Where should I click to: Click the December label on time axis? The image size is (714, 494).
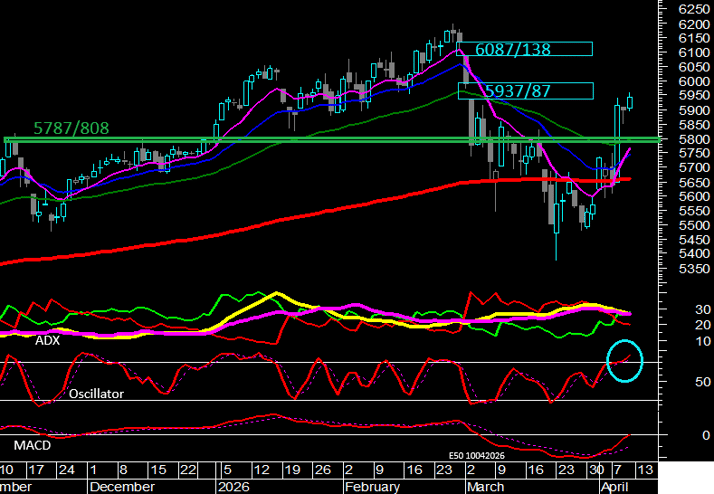[x=122, y=486]
